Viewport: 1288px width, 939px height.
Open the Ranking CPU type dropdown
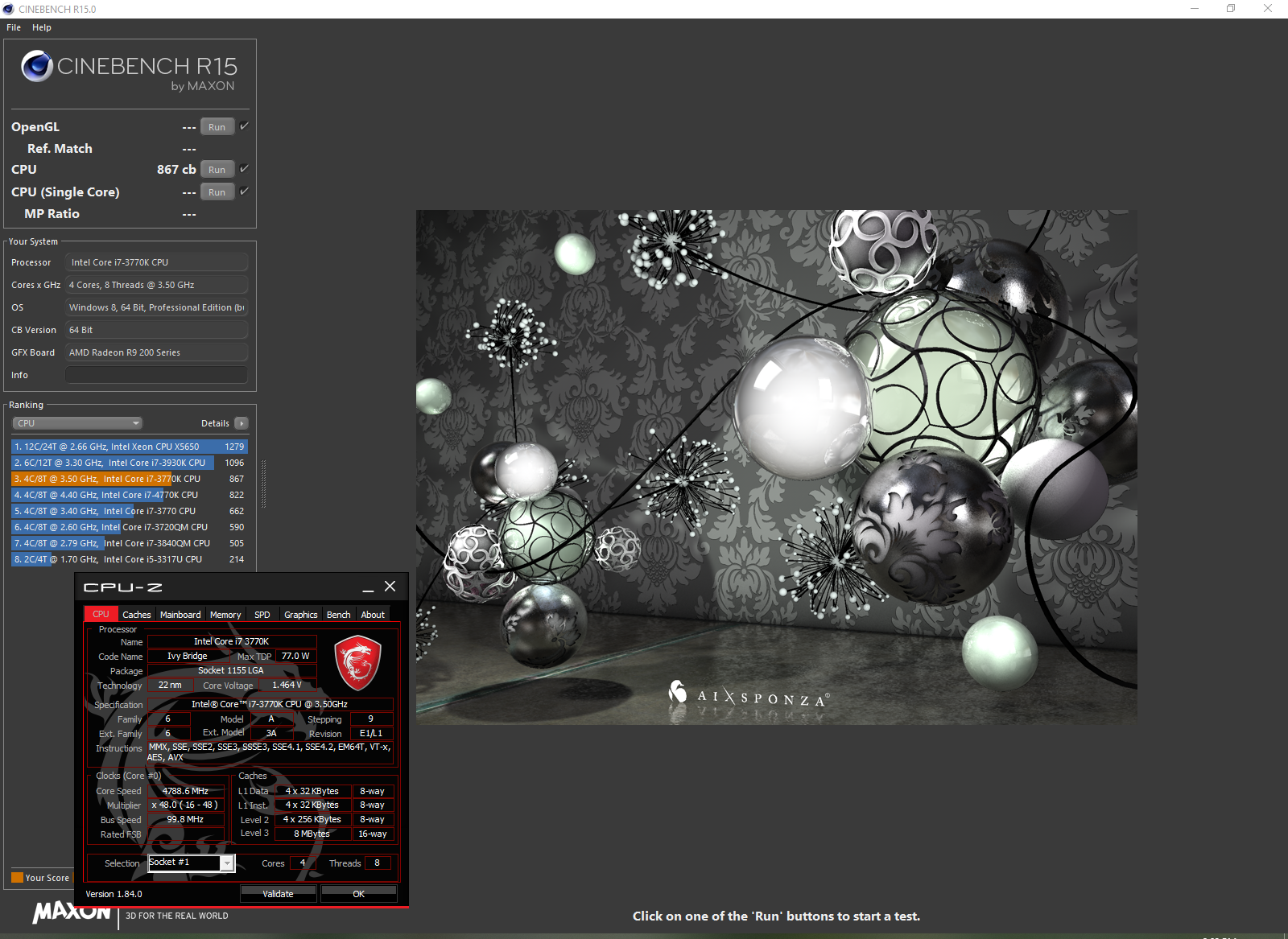[x=77, y=423]
